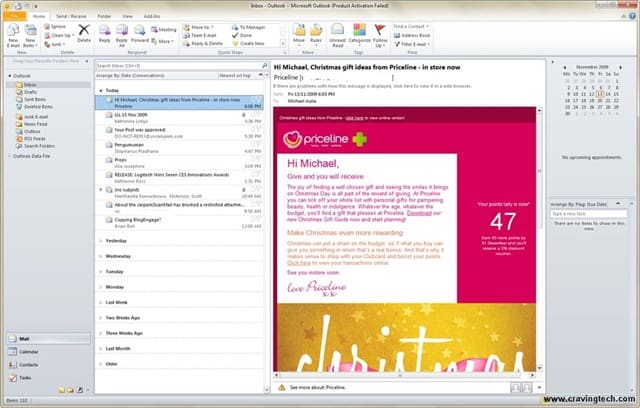Switch to the Folder tab
Viewport: 640px width, 408px height.
104,16
